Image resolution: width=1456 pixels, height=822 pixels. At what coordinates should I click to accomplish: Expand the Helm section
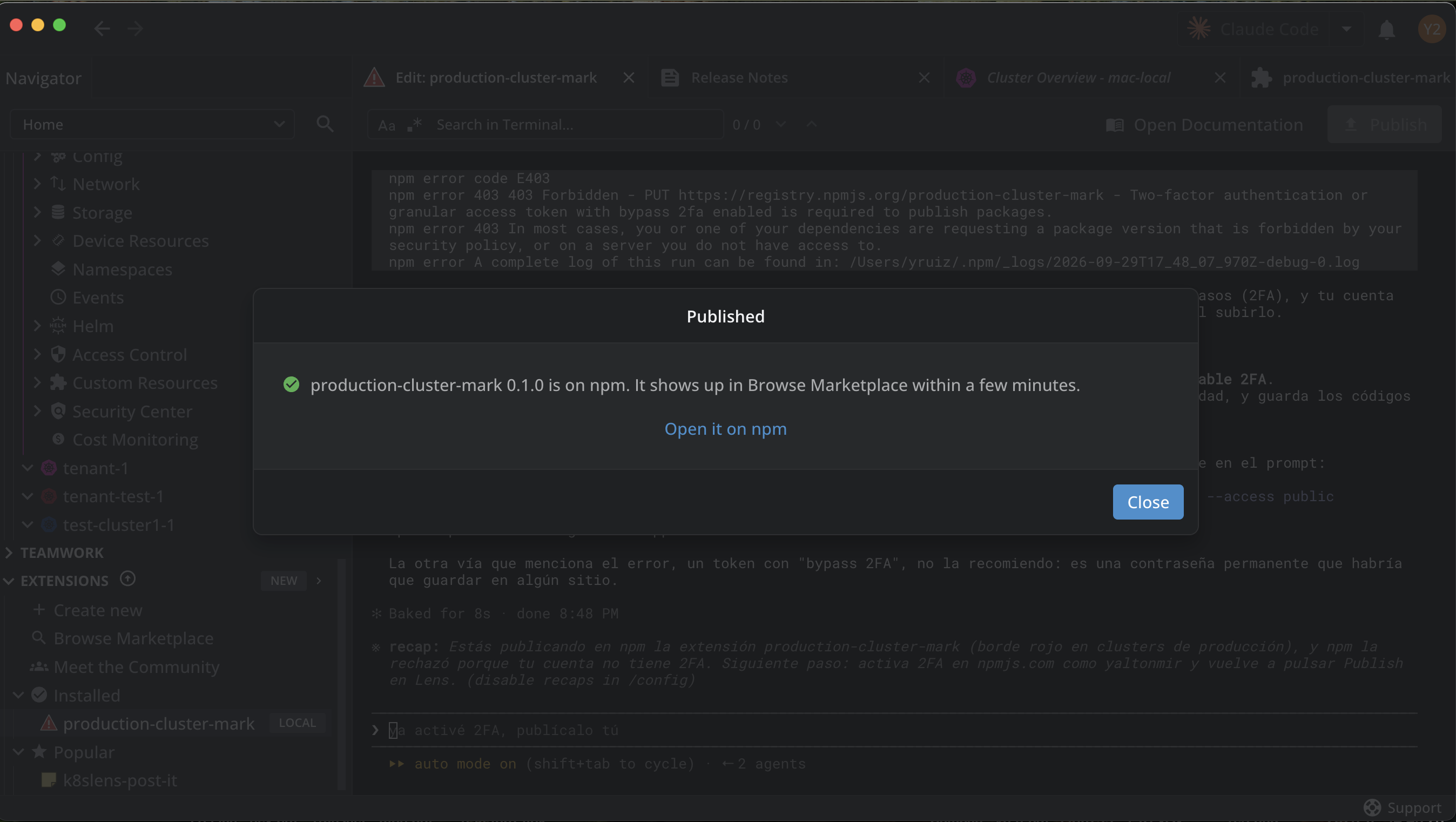[37, 326]
